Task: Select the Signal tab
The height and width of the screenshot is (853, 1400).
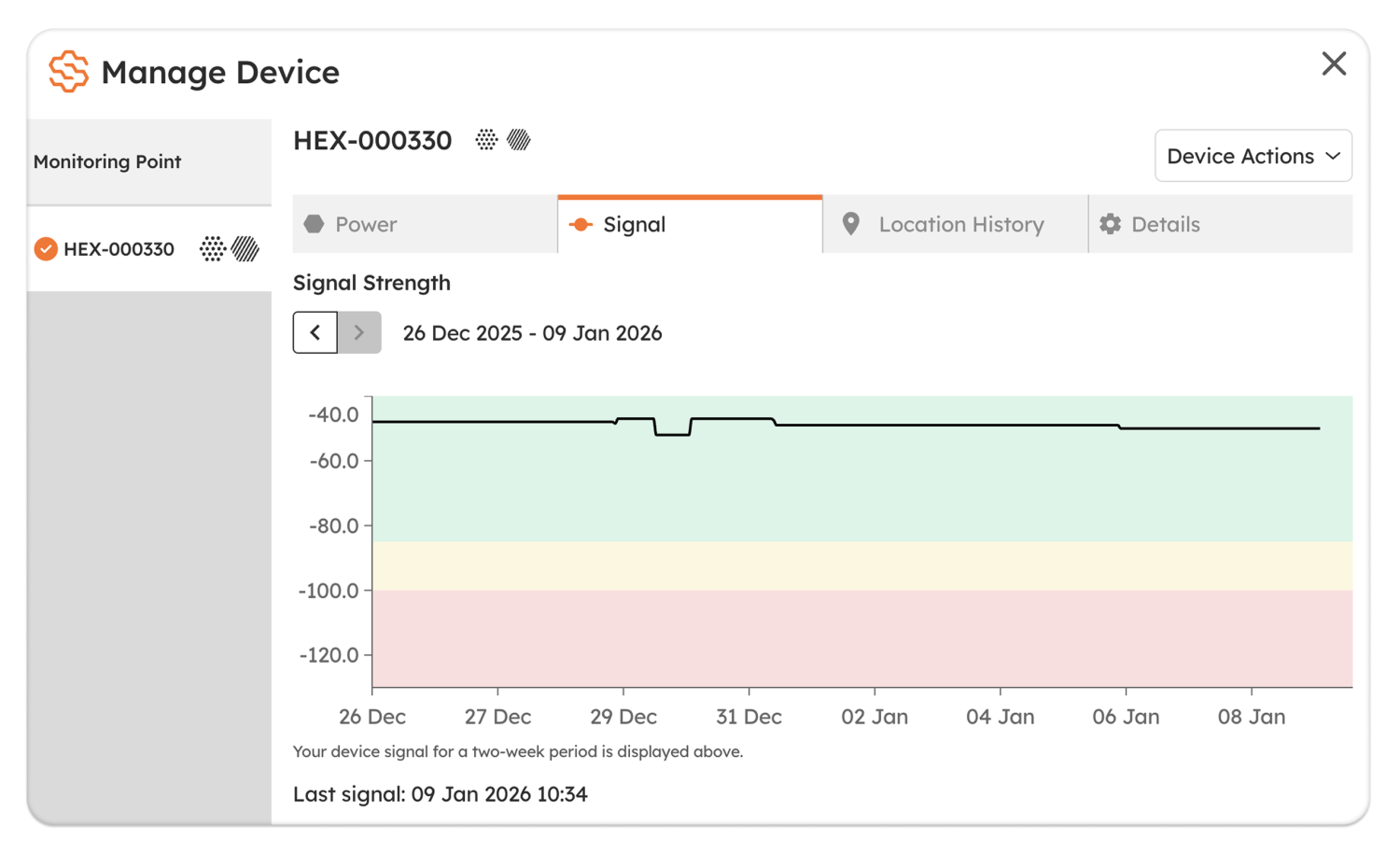Action: [x=691, y=224]
